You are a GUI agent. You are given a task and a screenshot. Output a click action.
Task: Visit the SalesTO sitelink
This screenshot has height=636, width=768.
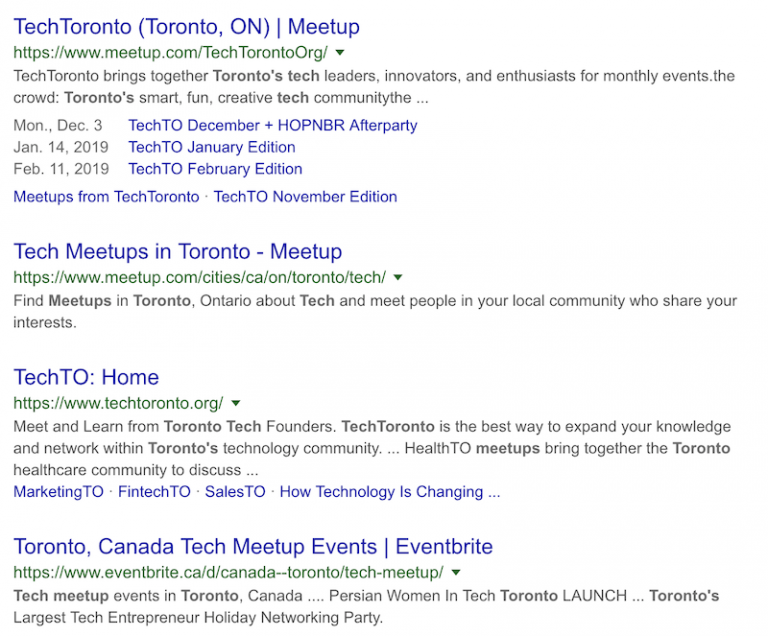(x=235, y=492)
